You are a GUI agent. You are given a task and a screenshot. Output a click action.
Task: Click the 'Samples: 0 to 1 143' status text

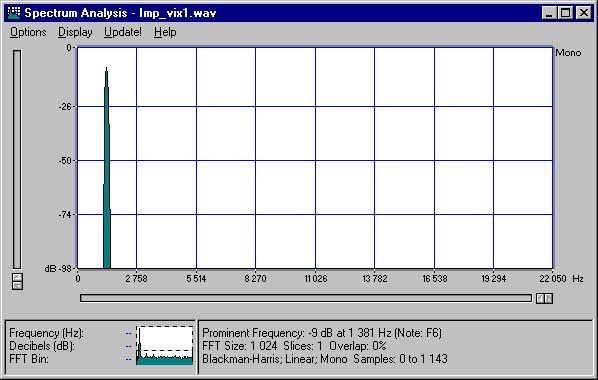(x=400, y=359)
